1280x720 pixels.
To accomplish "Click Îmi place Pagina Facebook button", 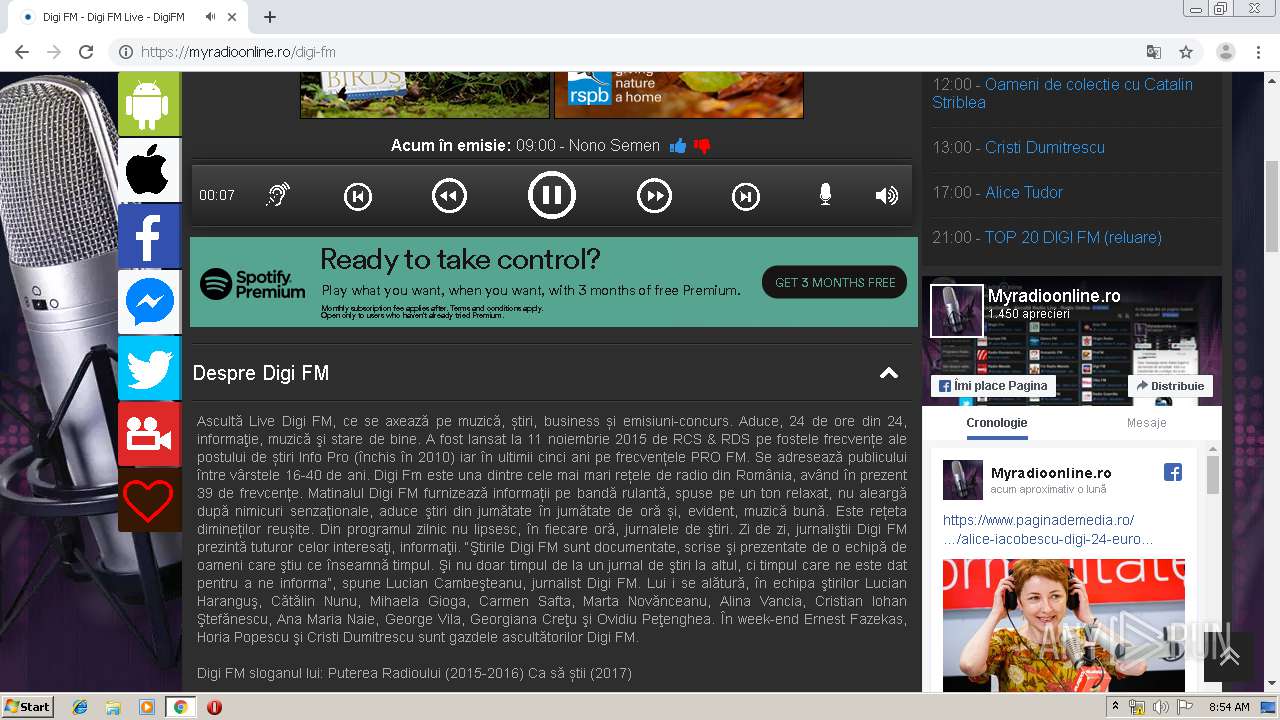I will tap(993, 386).
